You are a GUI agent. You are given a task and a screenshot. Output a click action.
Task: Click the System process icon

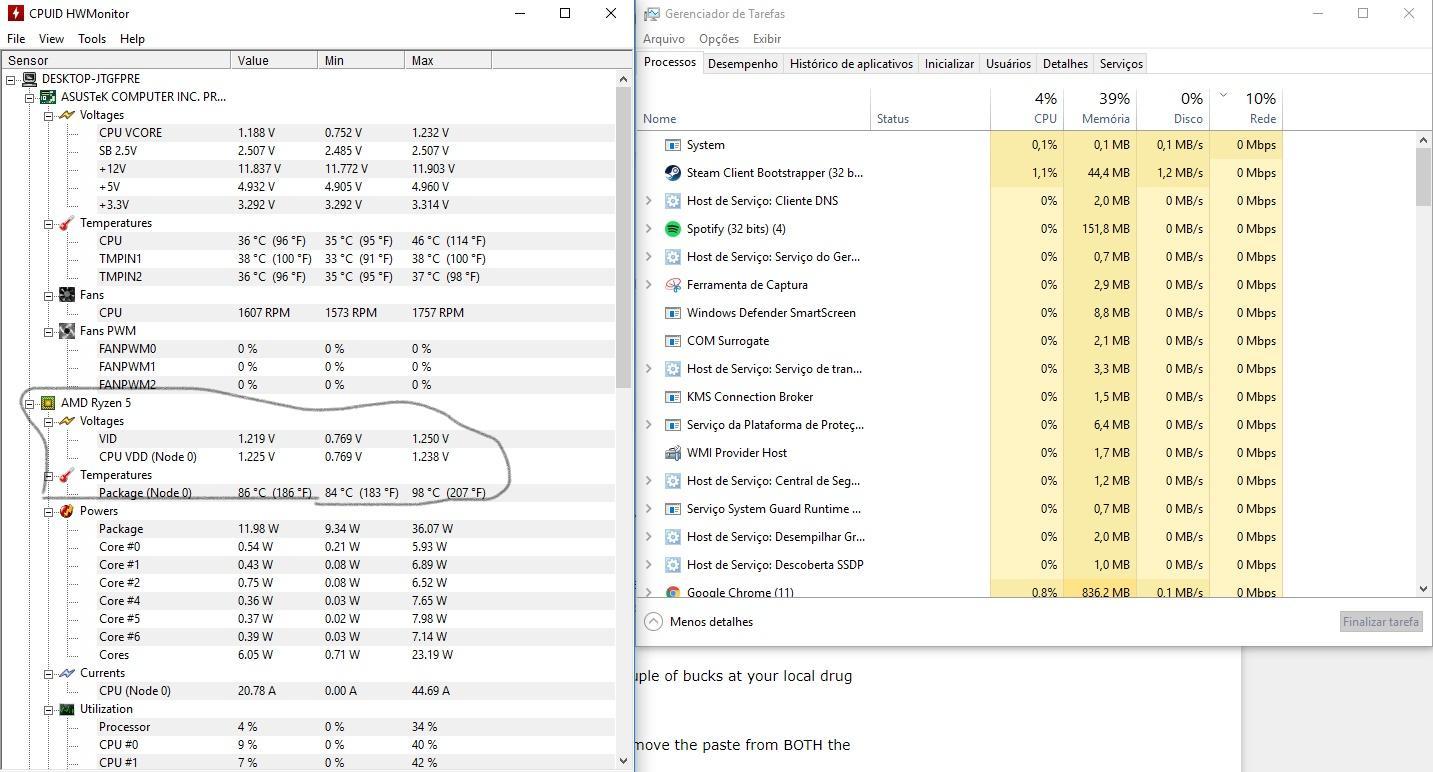673,145
